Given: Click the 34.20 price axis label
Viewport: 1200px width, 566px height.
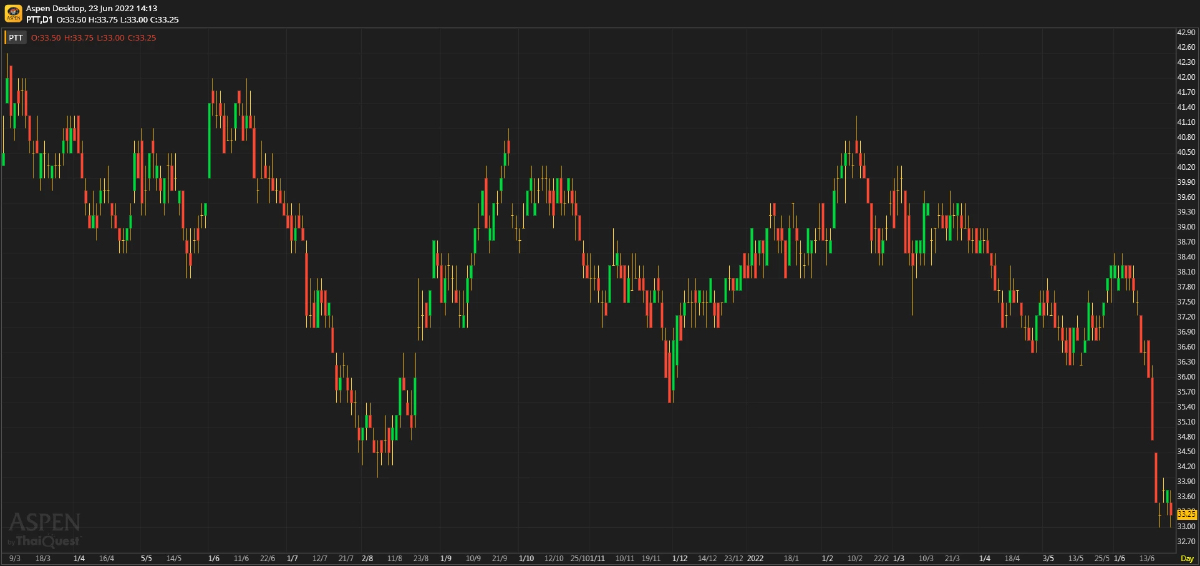Looking at the screenshot, I should tap(1187, 467).
